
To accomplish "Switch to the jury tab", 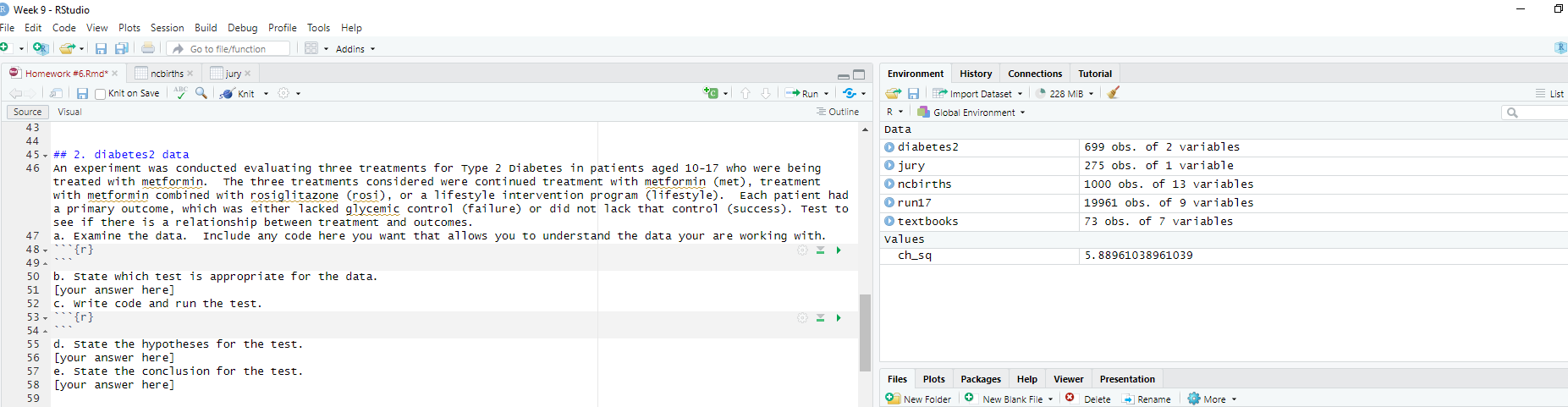I will pos(233,74).
